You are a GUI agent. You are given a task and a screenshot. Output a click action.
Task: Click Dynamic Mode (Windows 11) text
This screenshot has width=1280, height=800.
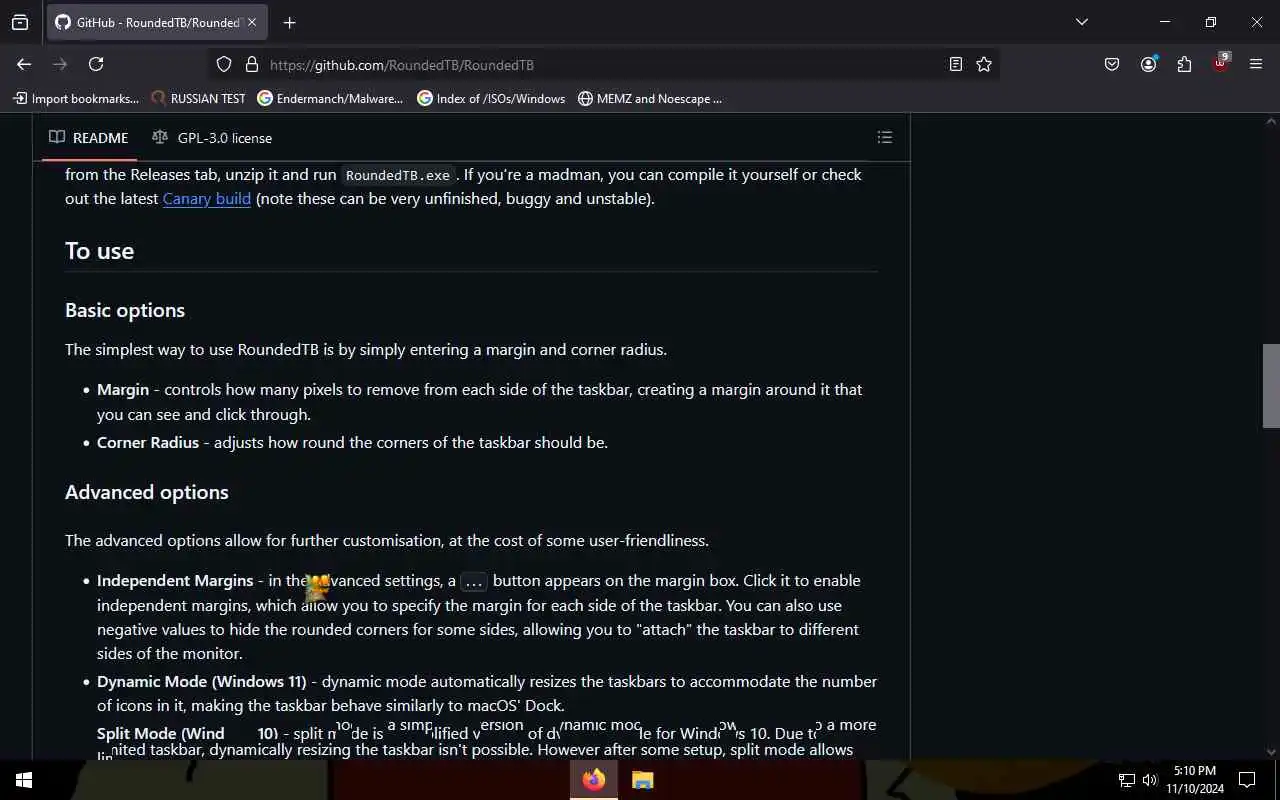click(x=202, y=681)
